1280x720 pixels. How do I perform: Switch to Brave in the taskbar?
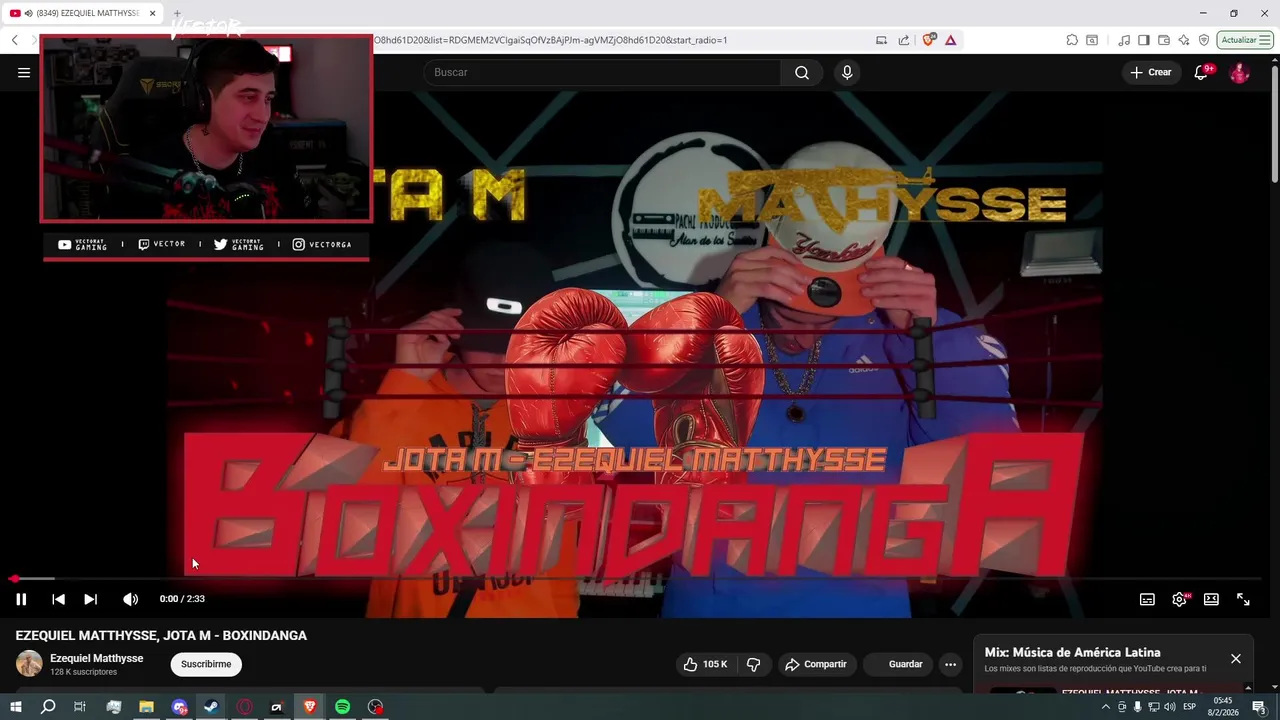(x=309, y=707)
